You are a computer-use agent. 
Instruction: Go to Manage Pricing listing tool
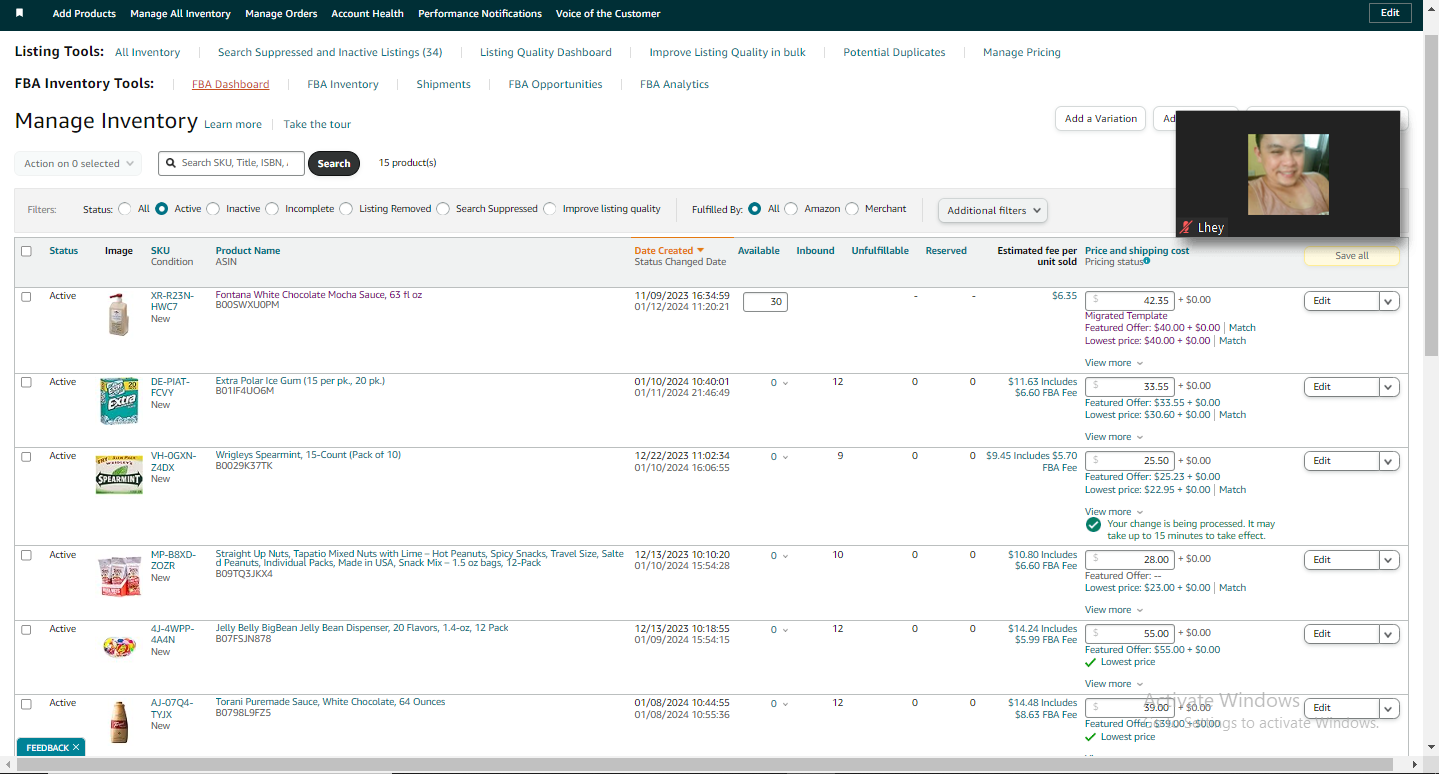(x=1022, y=53)
